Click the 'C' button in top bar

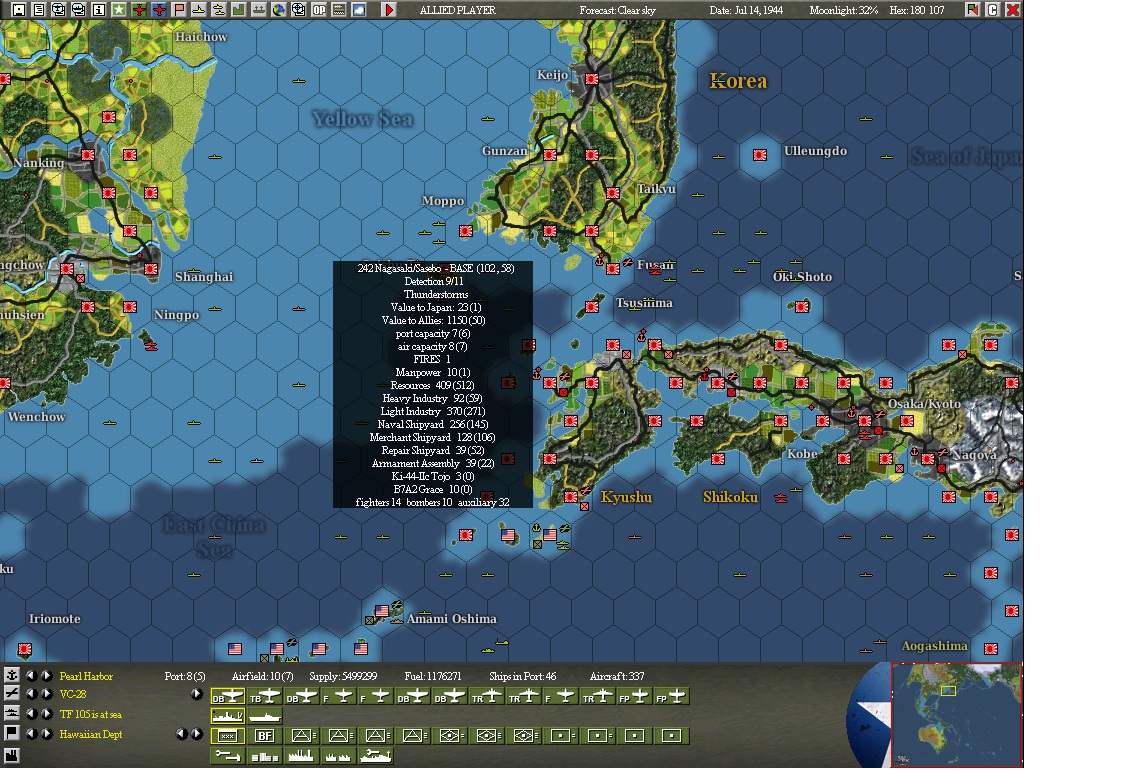992,9
